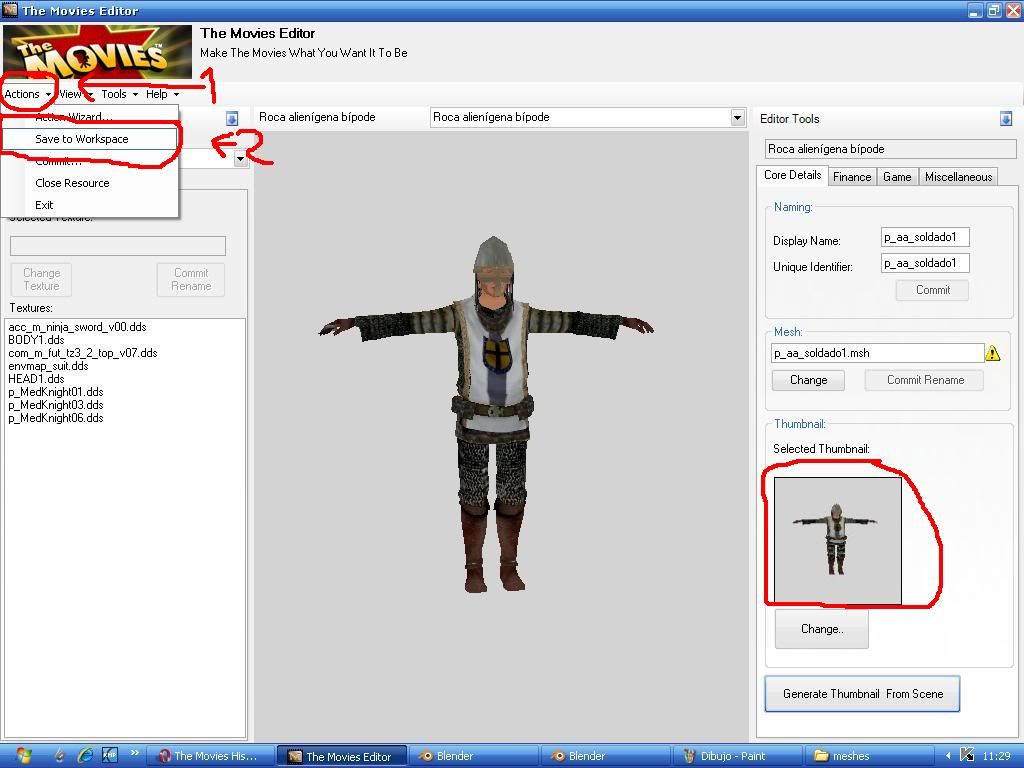
Task: Click the app icon in the title bar
Action: [x=10, y=10]
